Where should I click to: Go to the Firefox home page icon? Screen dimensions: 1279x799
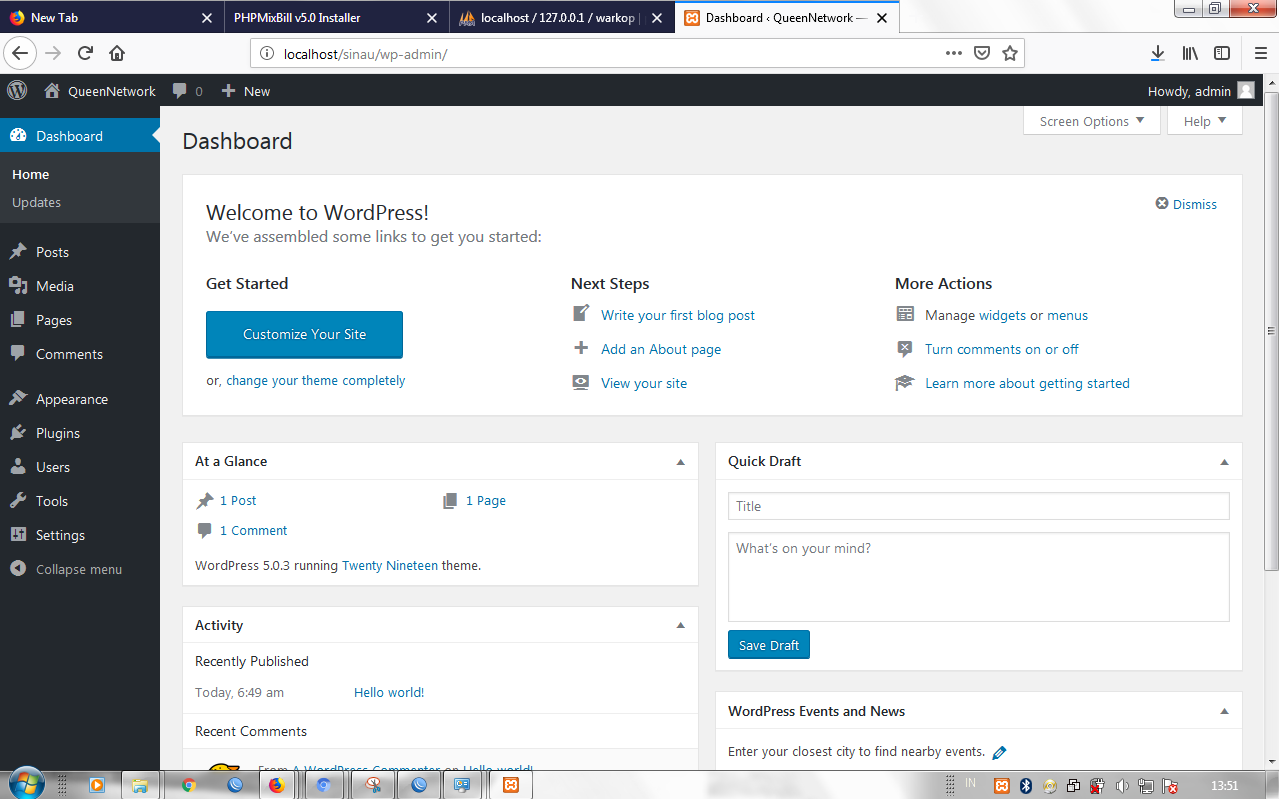tap(117, 53)
